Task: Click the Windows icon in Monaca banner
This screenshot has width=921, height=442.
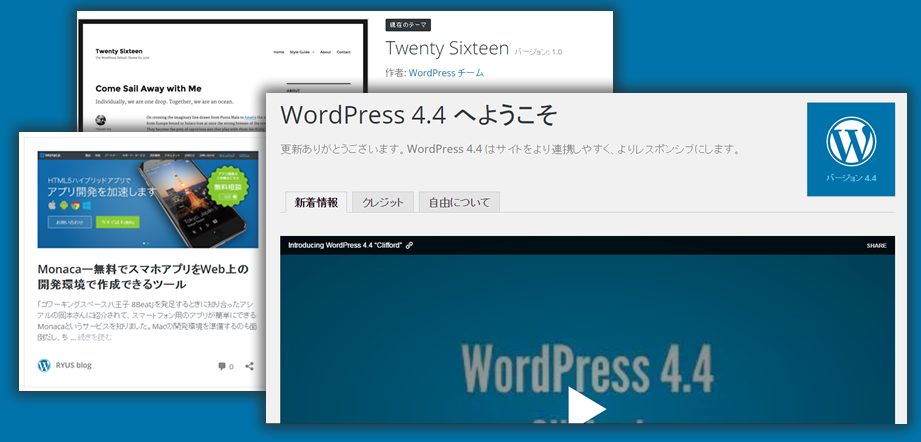Action: (87, 205)
